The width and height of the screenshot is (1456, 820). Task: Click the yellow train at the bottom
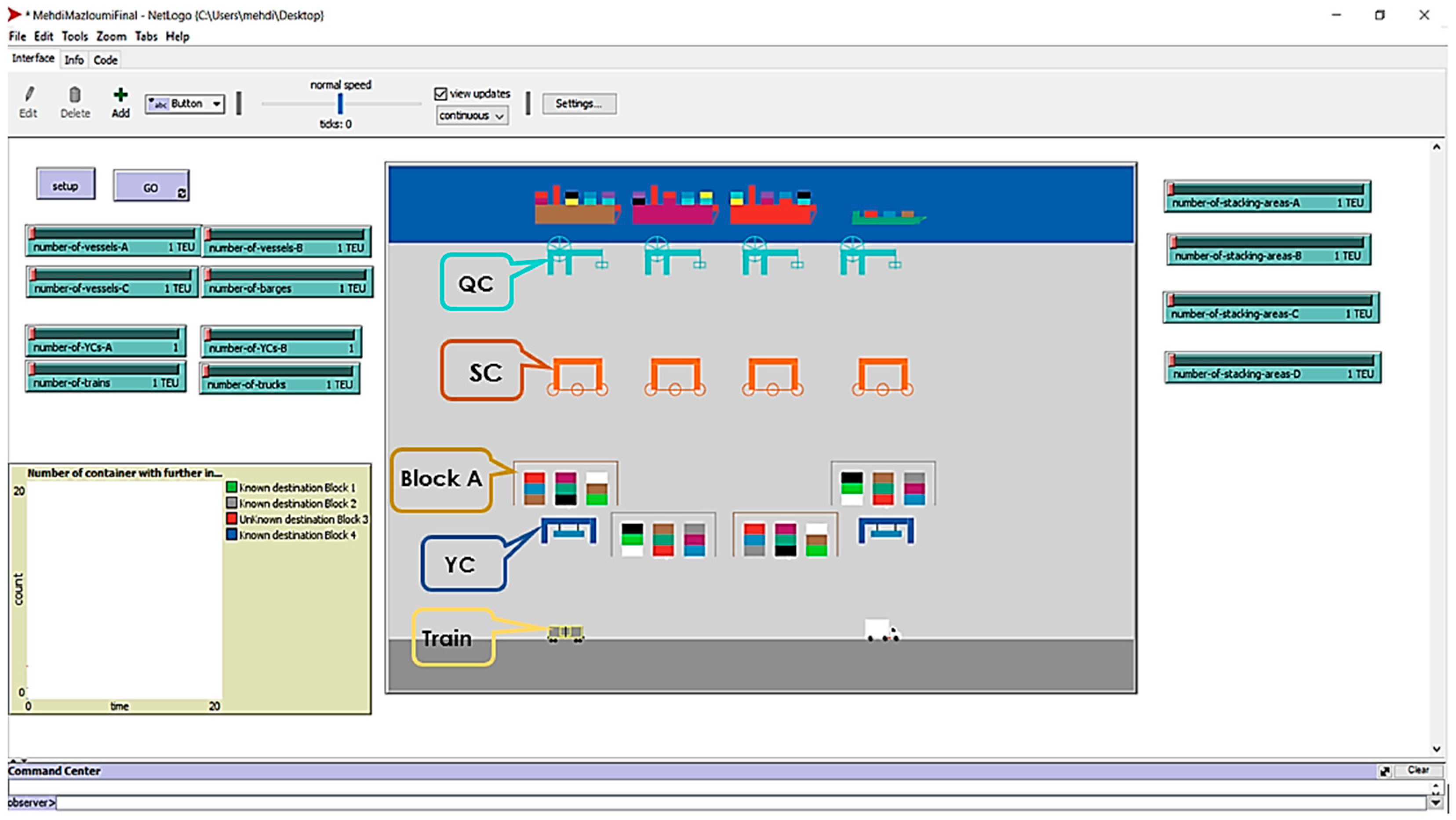[565, 633]
